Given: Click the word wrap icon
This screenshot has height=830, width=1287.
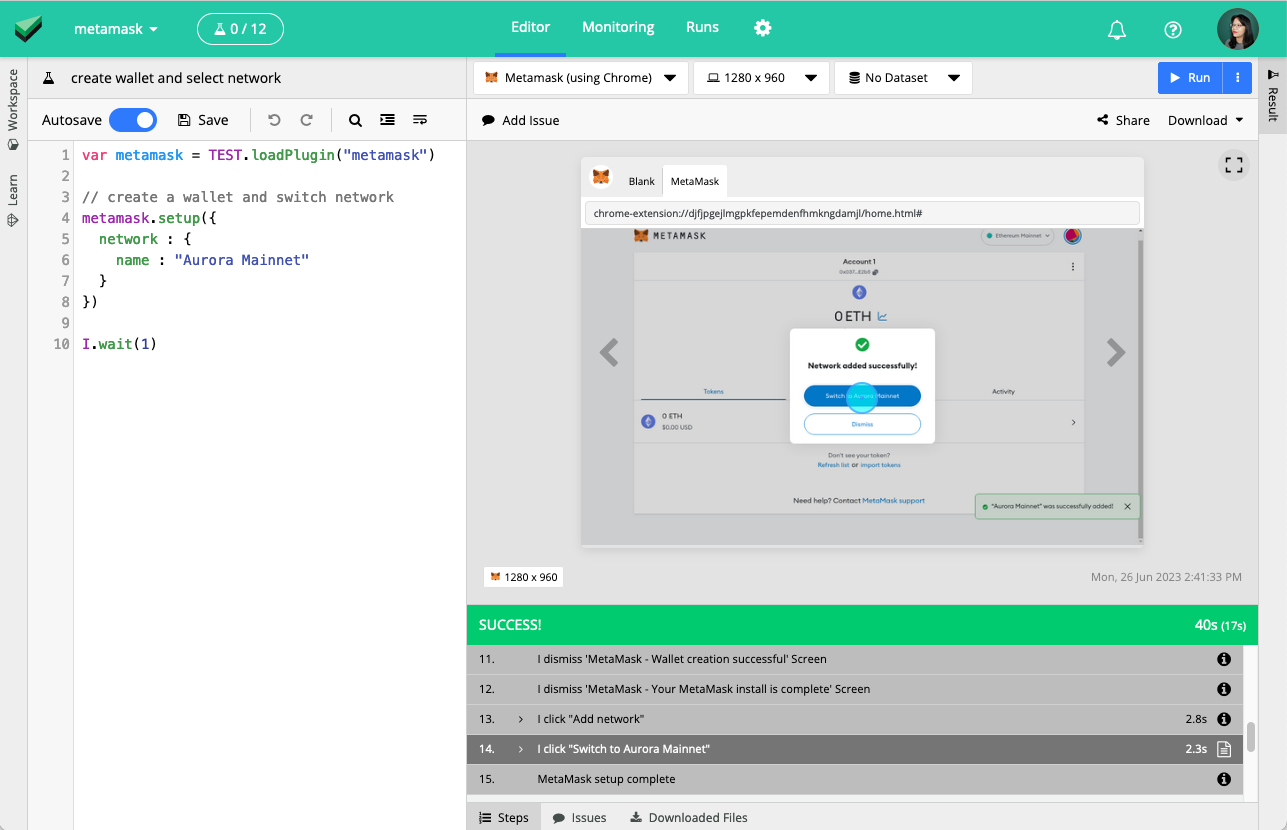Looking at the screenshot, I should tap(420, 120).
